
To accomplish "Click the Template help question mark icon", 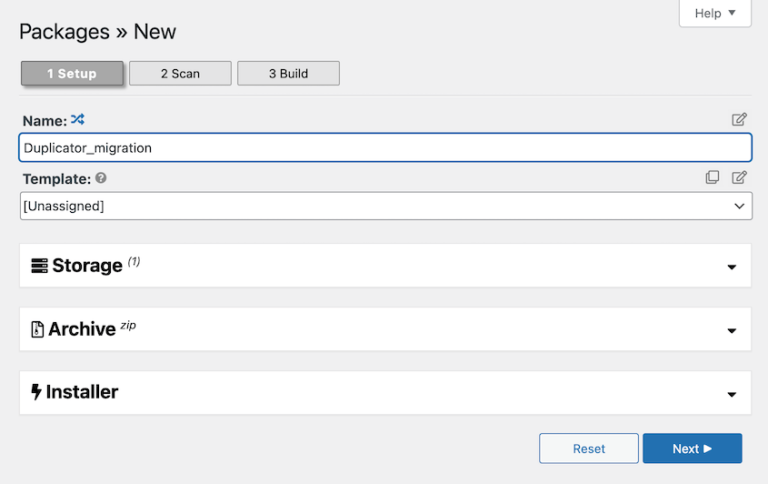I will click(x=101, y=179).
